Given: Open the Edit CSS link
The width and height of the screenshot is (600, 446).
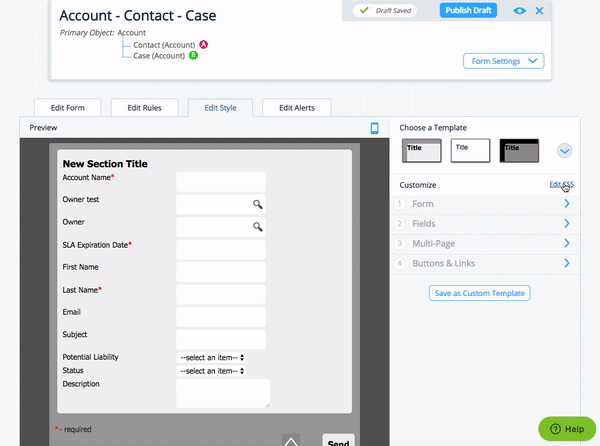Looking at the screenshot, I should coord(561,185).
